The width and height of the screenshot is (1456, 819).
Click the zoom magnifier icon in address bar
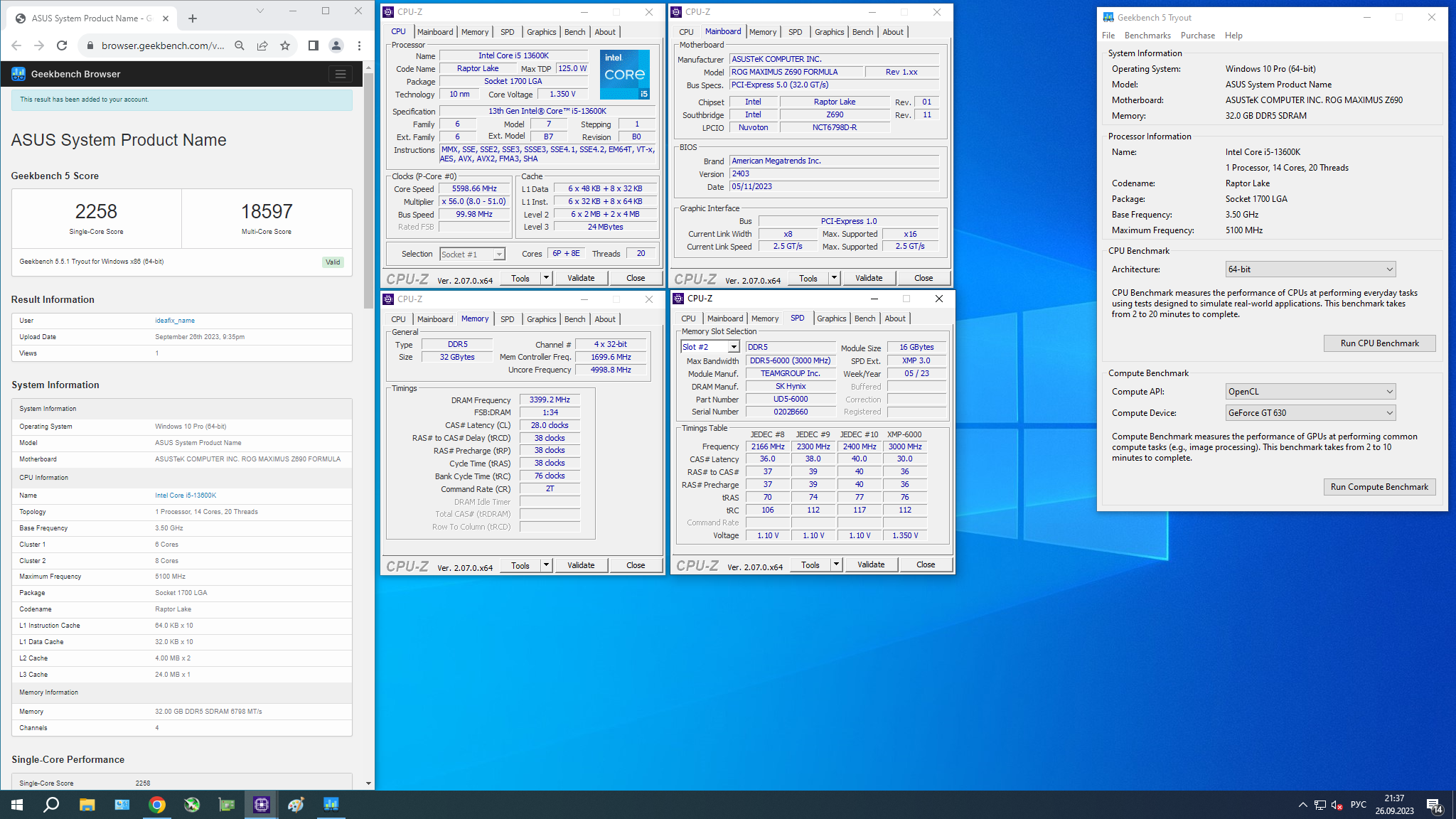(x=240, y=45)
